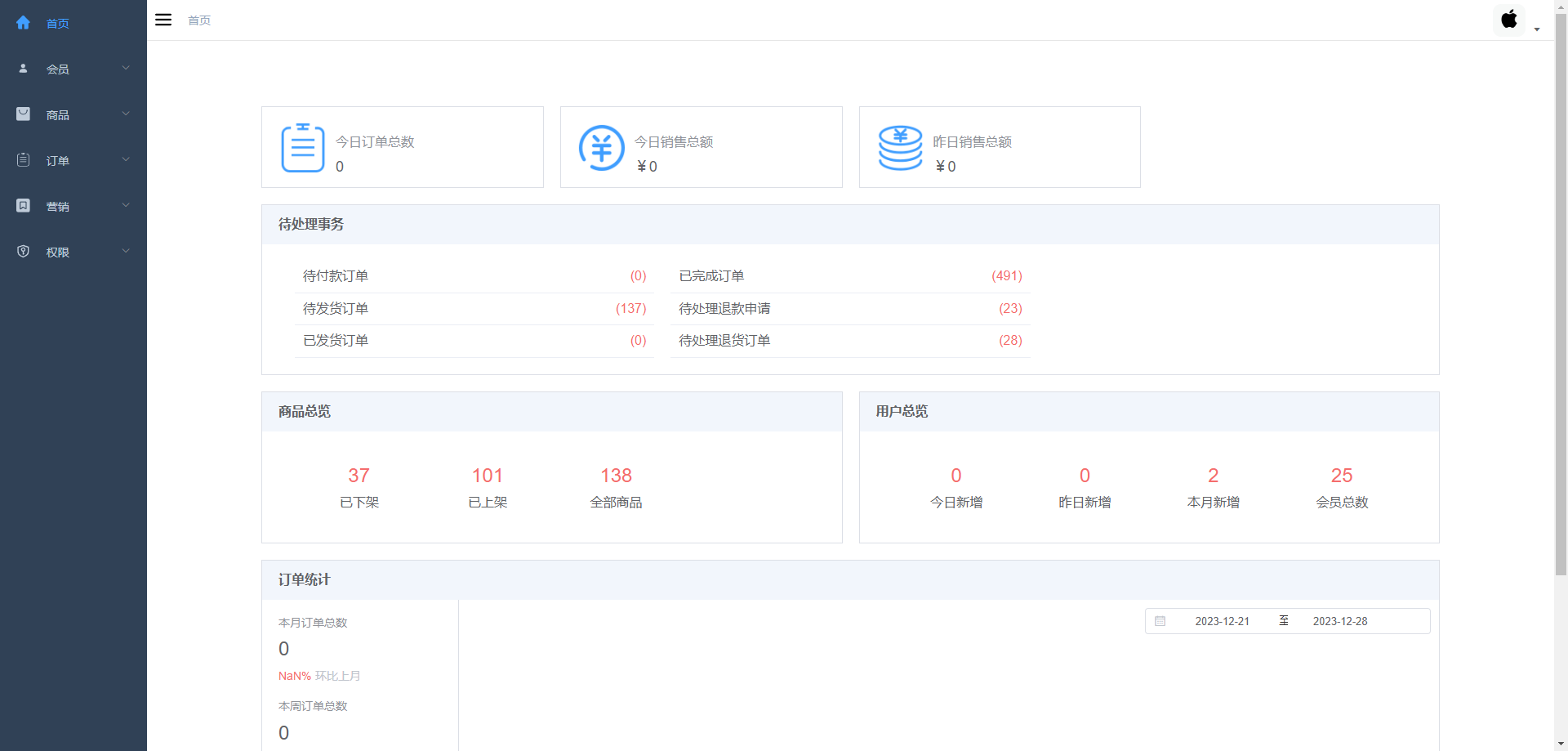
Task: Click the (137) count for 待发货订单
Action: click(x=630, y=309)
